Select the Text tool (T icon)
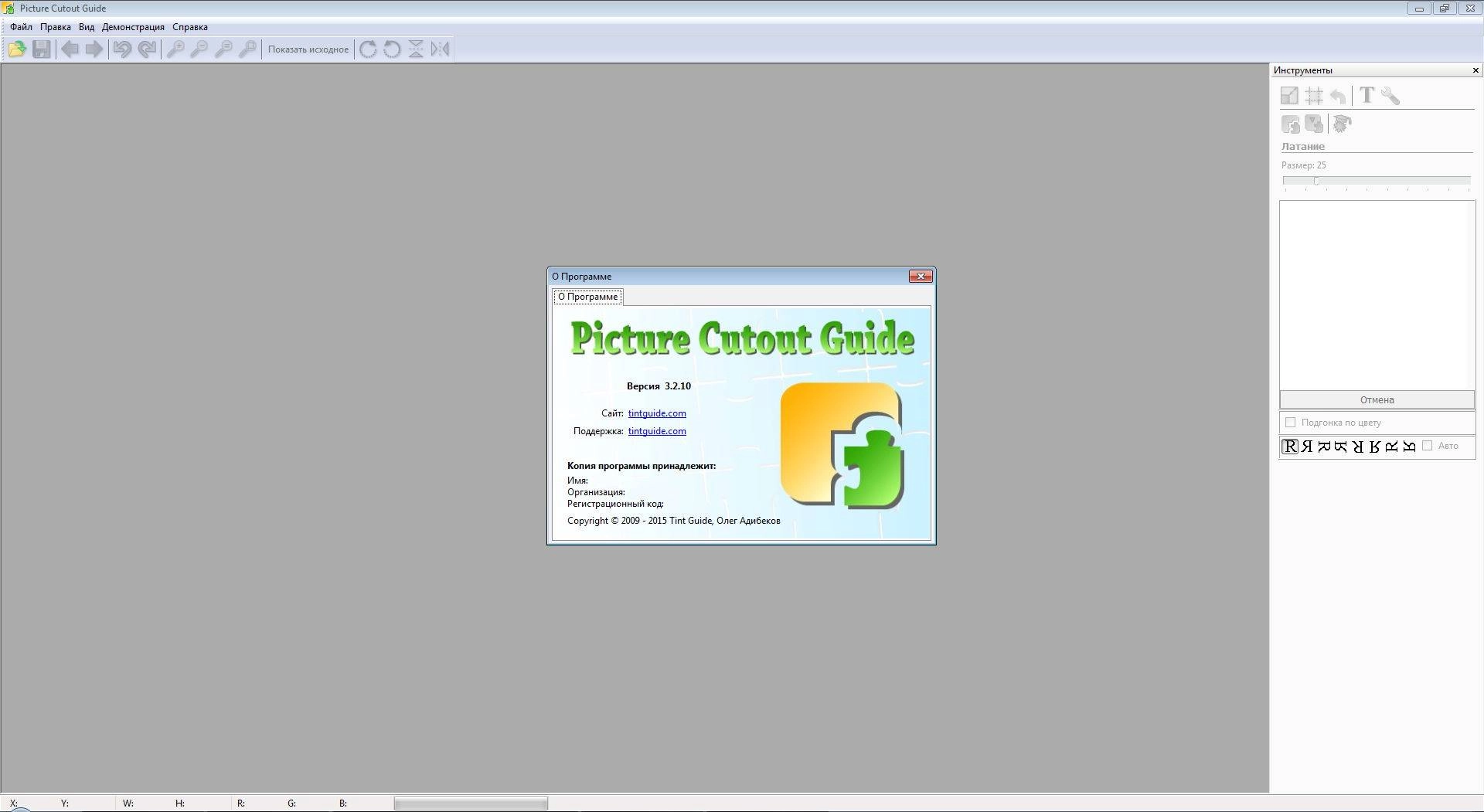Image resolution: width=1484 pixels, height=812 pixels. (1367, 96)
